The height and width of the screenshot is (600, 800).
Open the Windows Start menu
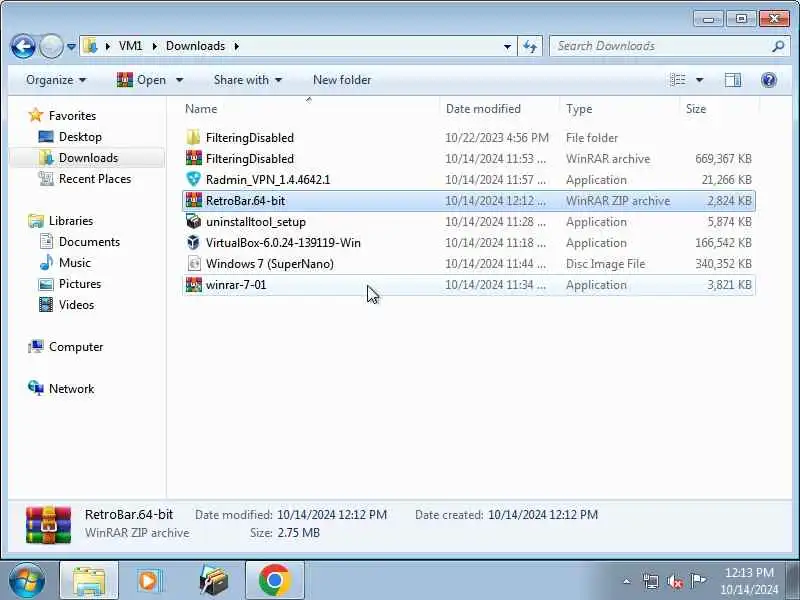pyautogui.click(x=26, y=581)
